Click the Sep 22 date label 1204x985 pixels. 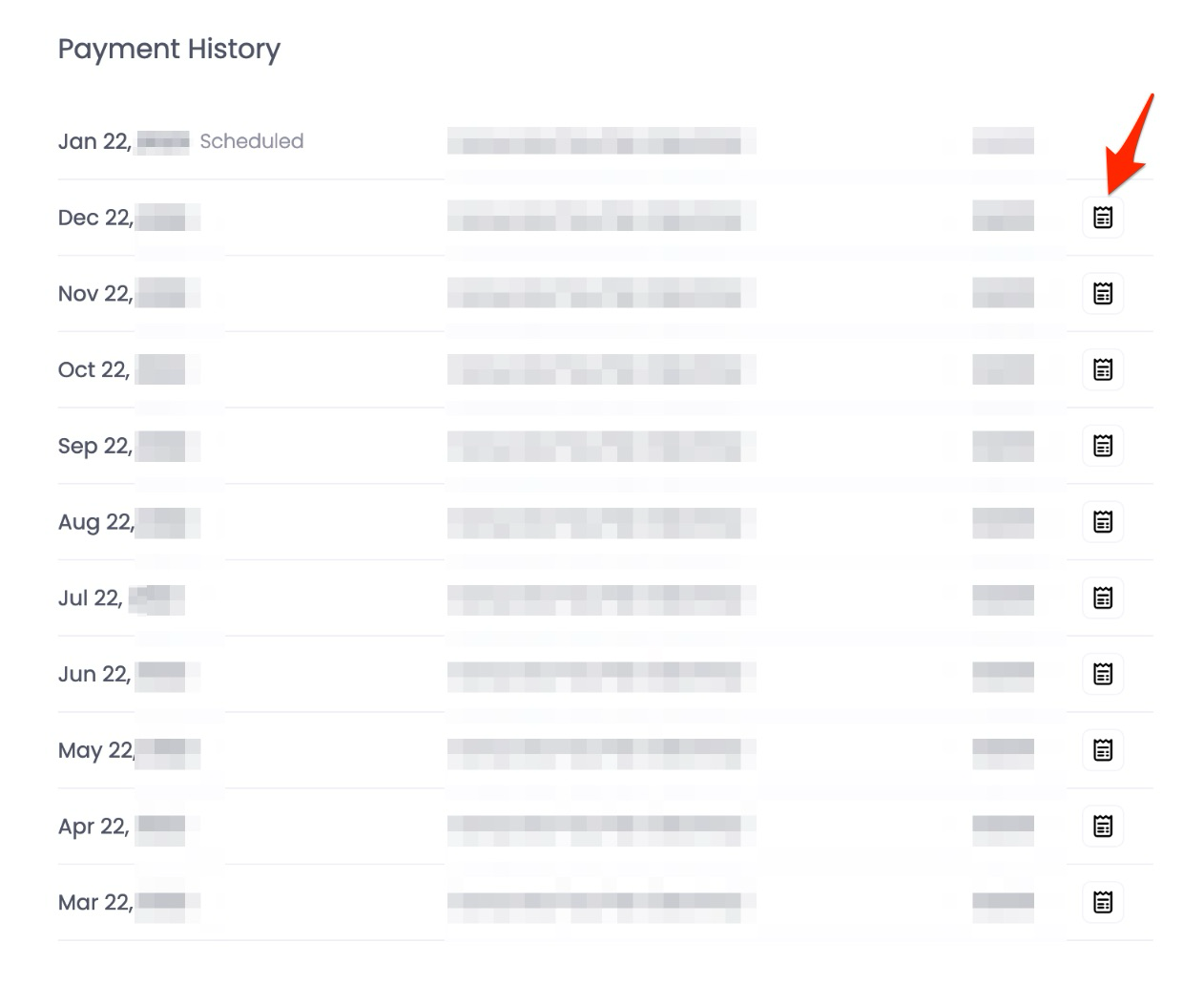coord(95,446)
